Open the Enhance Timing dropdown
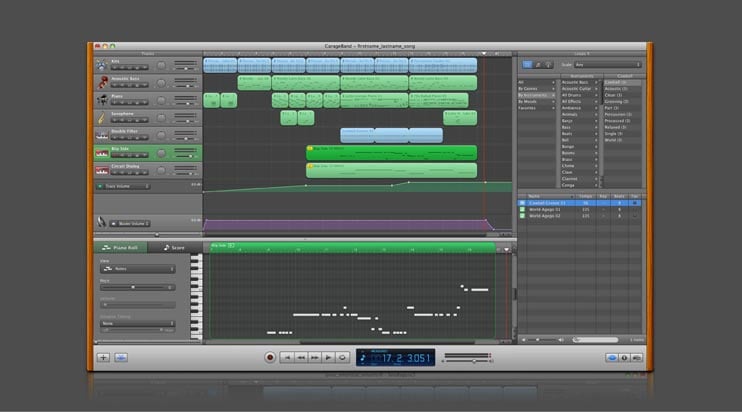 point(138,324)
